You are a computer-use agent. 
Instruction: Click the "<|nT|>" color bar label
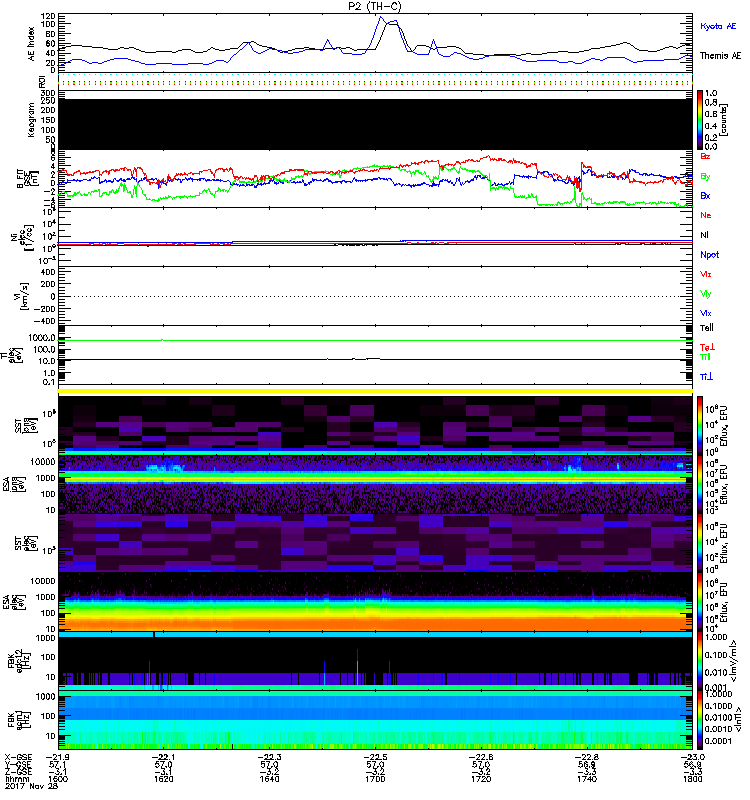coord(737,720)
